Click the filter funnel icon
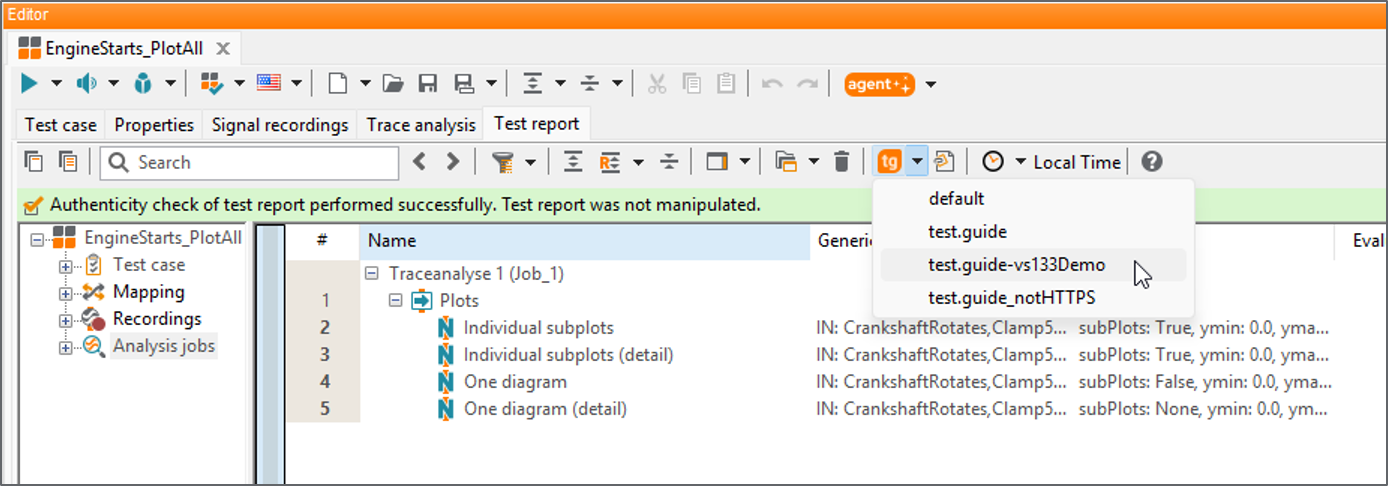1388x486 pixels. pos(503,161)
